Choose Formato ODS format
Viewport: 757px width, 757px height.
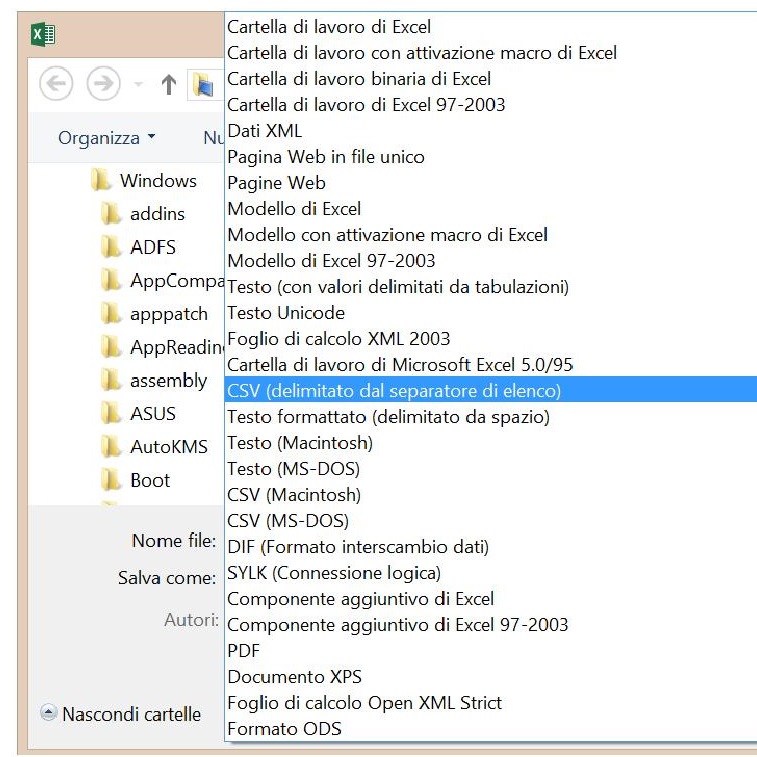click(x=491, y=729)
